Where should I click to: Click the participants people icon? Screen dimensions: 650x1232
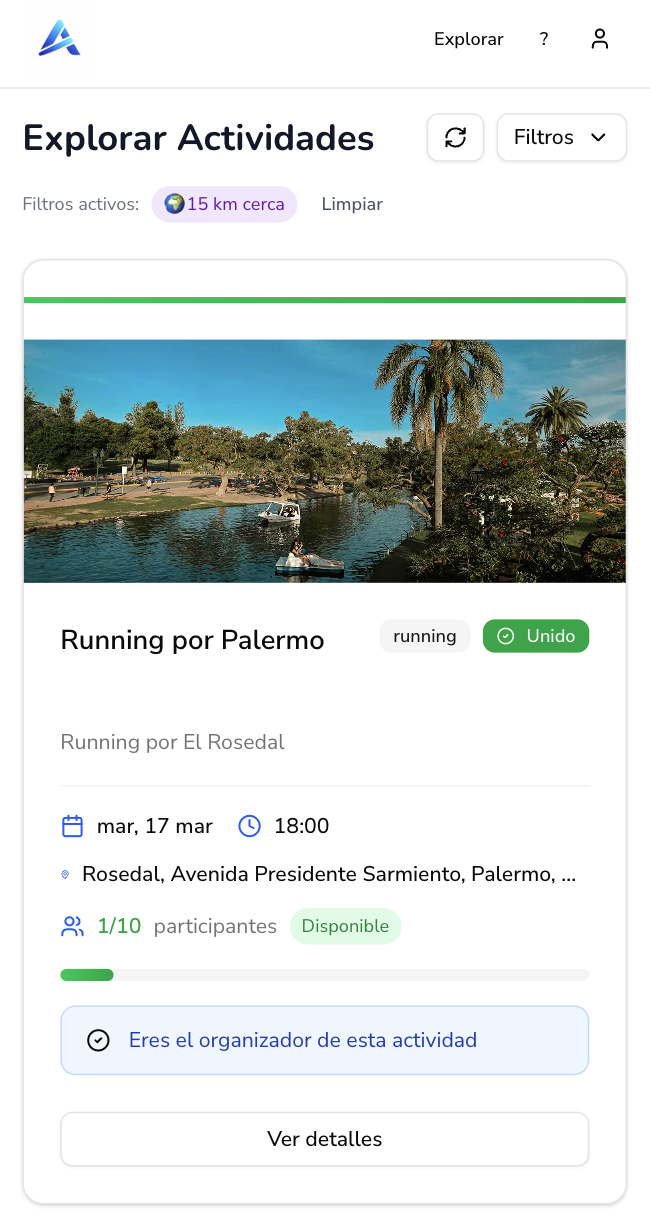pyautogui.click(x=72, y=926)
